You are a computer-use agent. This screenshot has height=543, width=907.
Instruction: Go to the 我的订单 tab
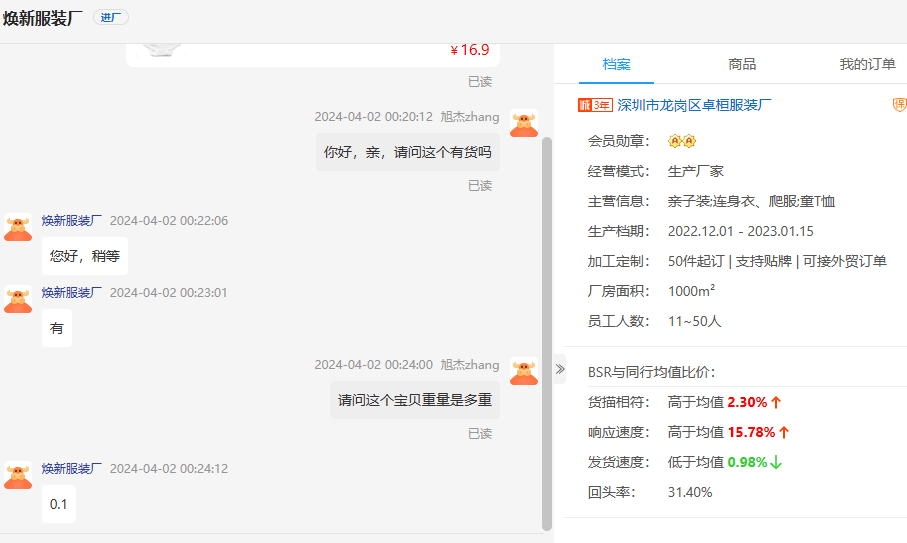click(867, 64)
